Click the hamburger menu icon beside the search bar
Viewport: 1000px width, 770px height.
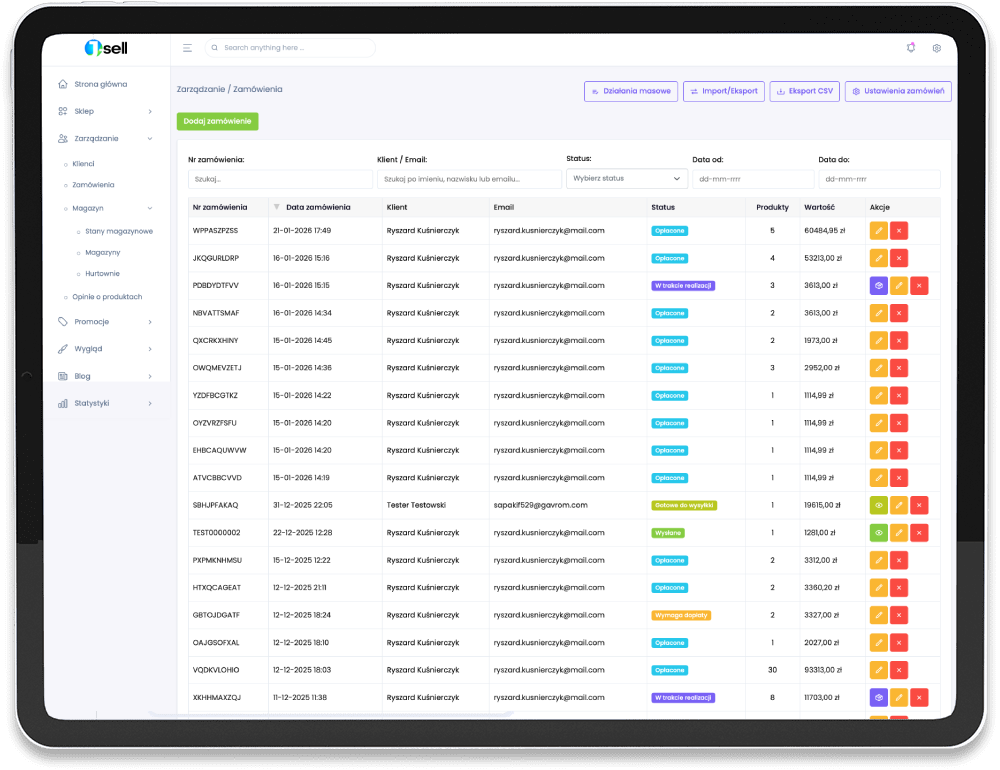(x=187, y=48)
